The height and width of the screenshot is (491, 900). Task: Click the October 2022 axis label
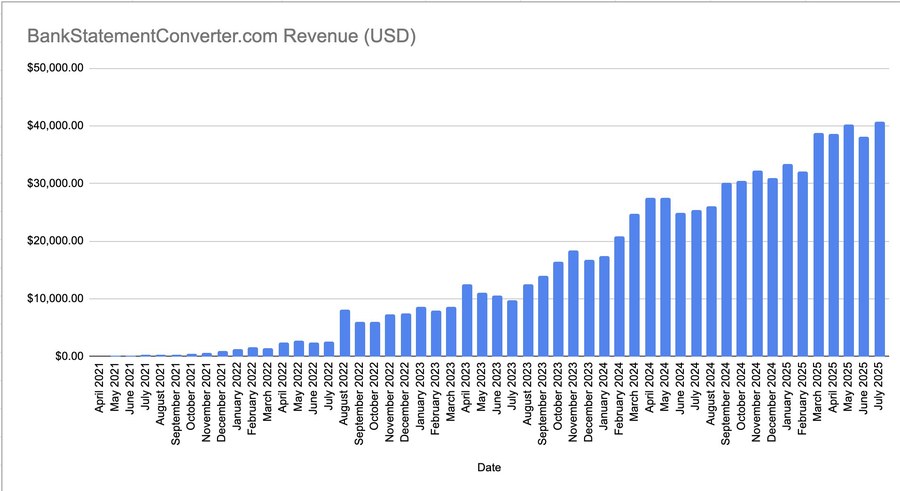pyautogui.click(x=375, y=396)
